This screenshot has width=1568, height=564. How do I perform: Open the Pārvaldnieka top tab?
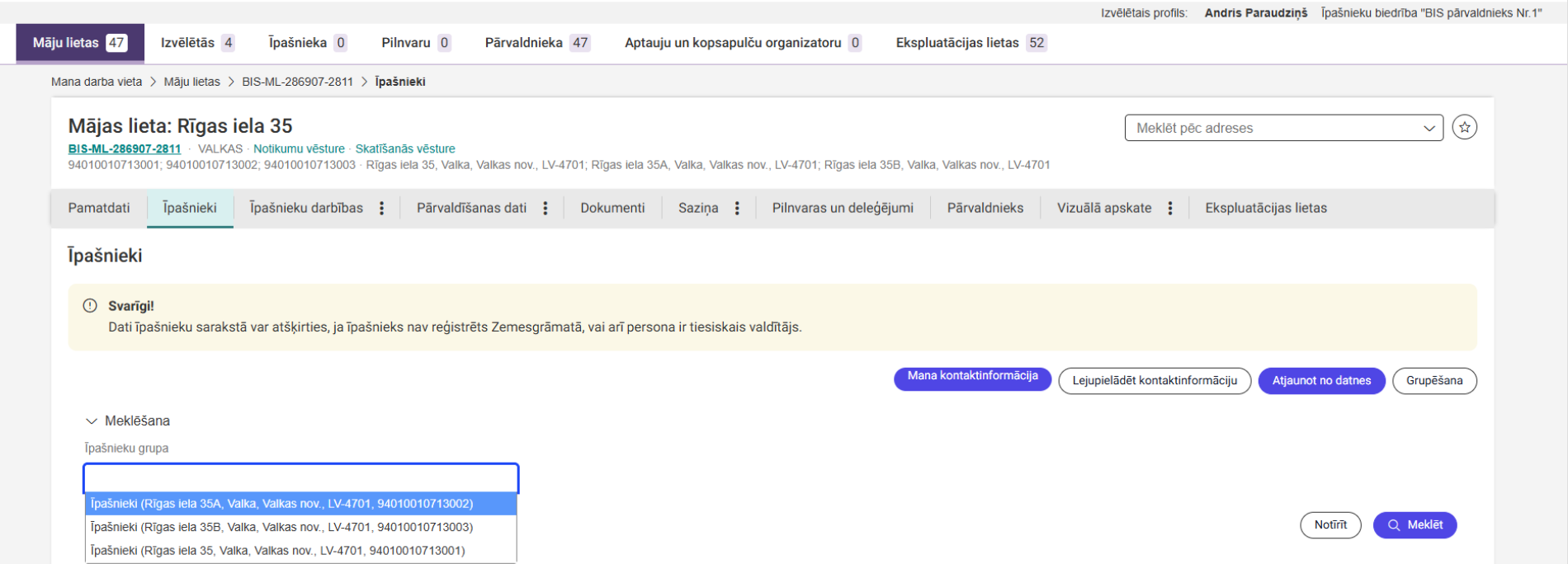click(537, 43)
